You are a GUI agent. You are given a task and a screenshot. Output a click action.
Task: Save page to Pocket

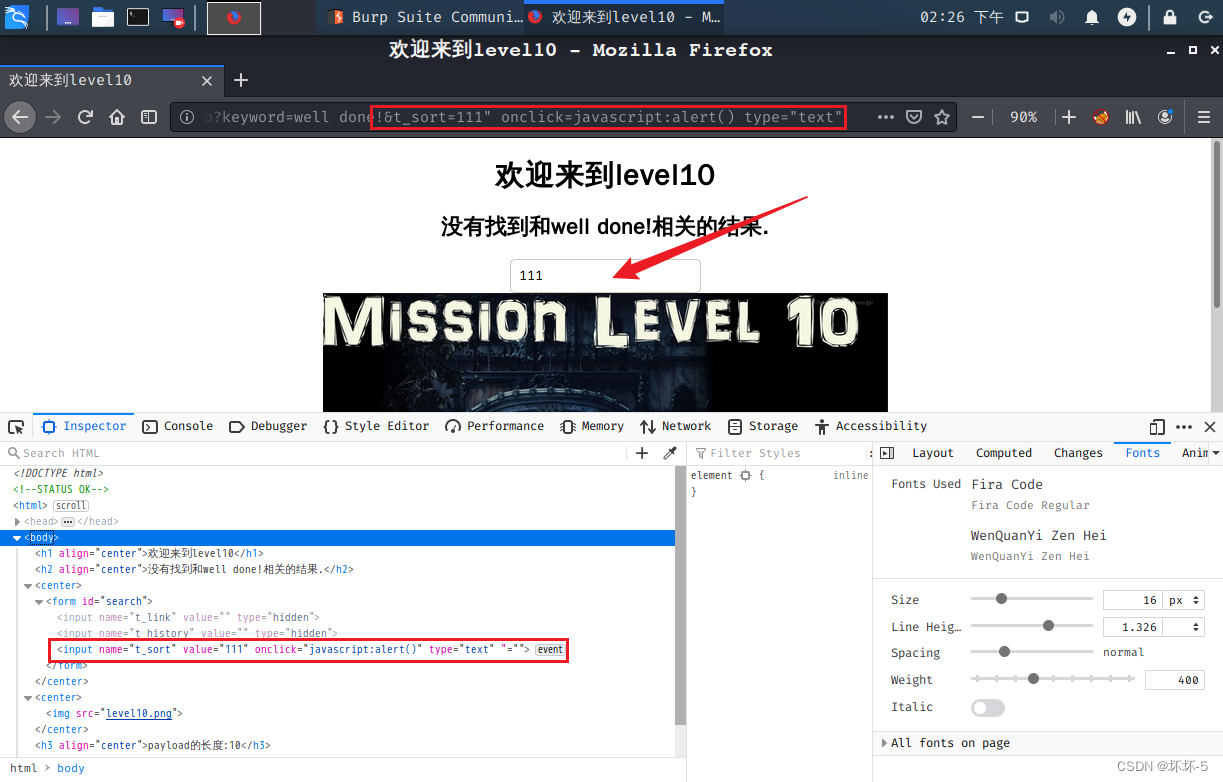click(913, 117)
